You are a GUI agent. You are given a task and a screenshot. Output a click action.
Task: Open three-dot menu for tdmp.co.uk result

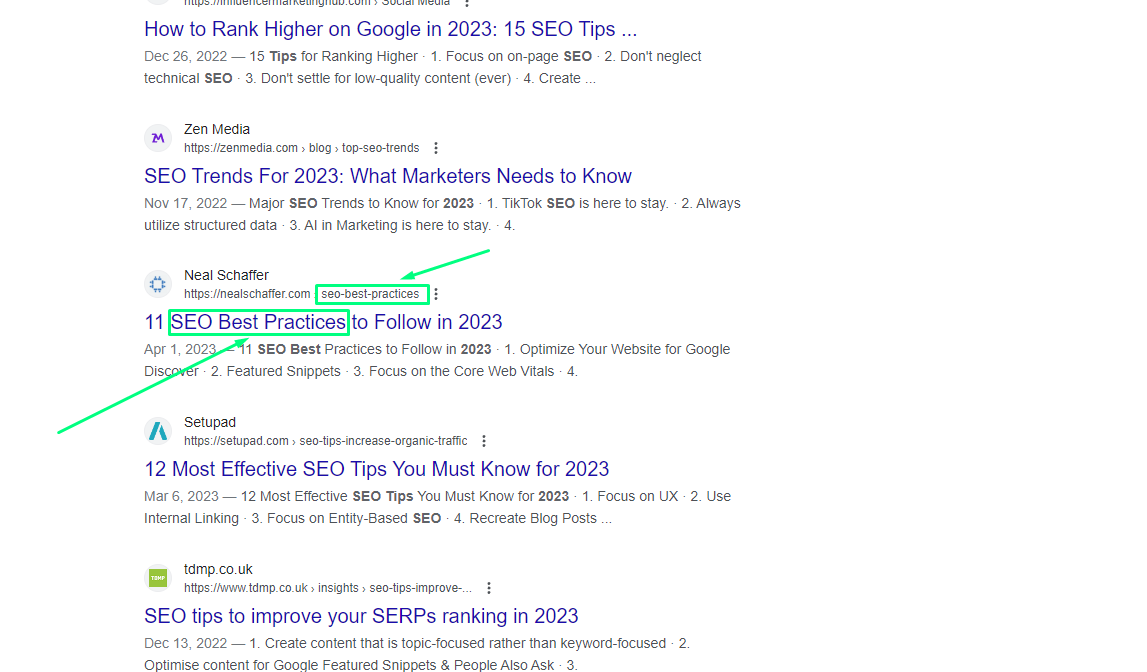[x=489, y=588]
